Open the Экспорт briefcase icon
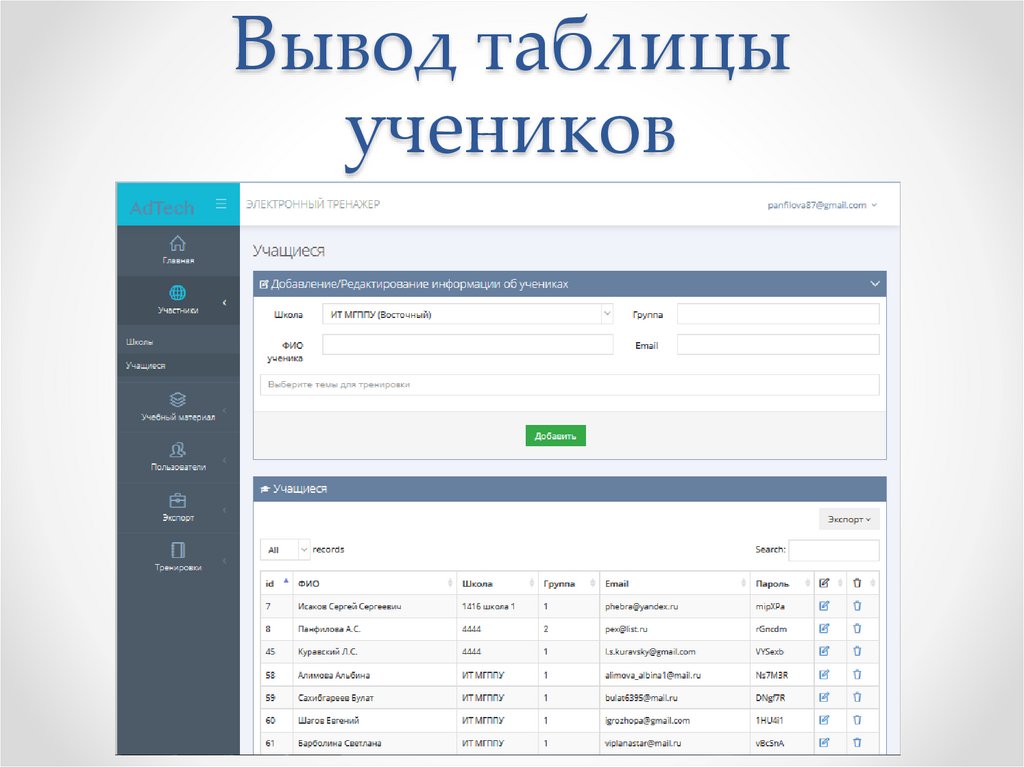The image size is (1024, 767). (x=178, y=500)
